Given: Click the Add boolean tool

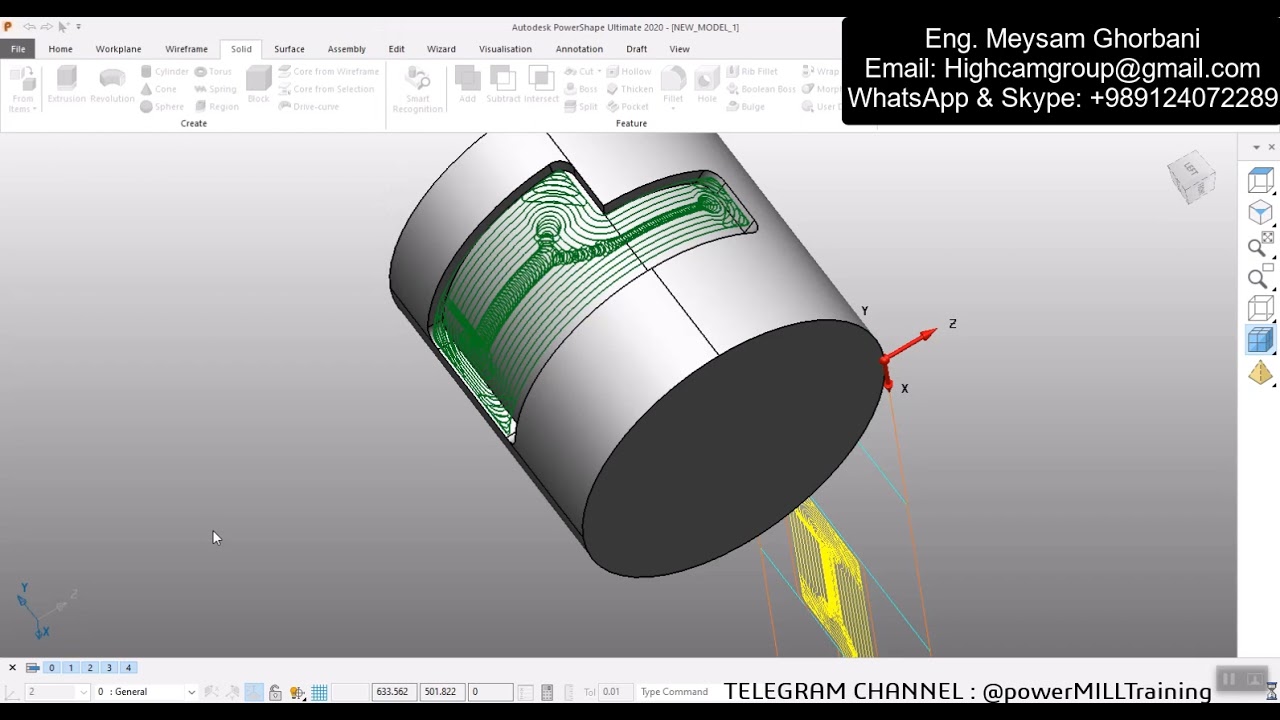Looking at the screenshot, I should click(467, 85).
